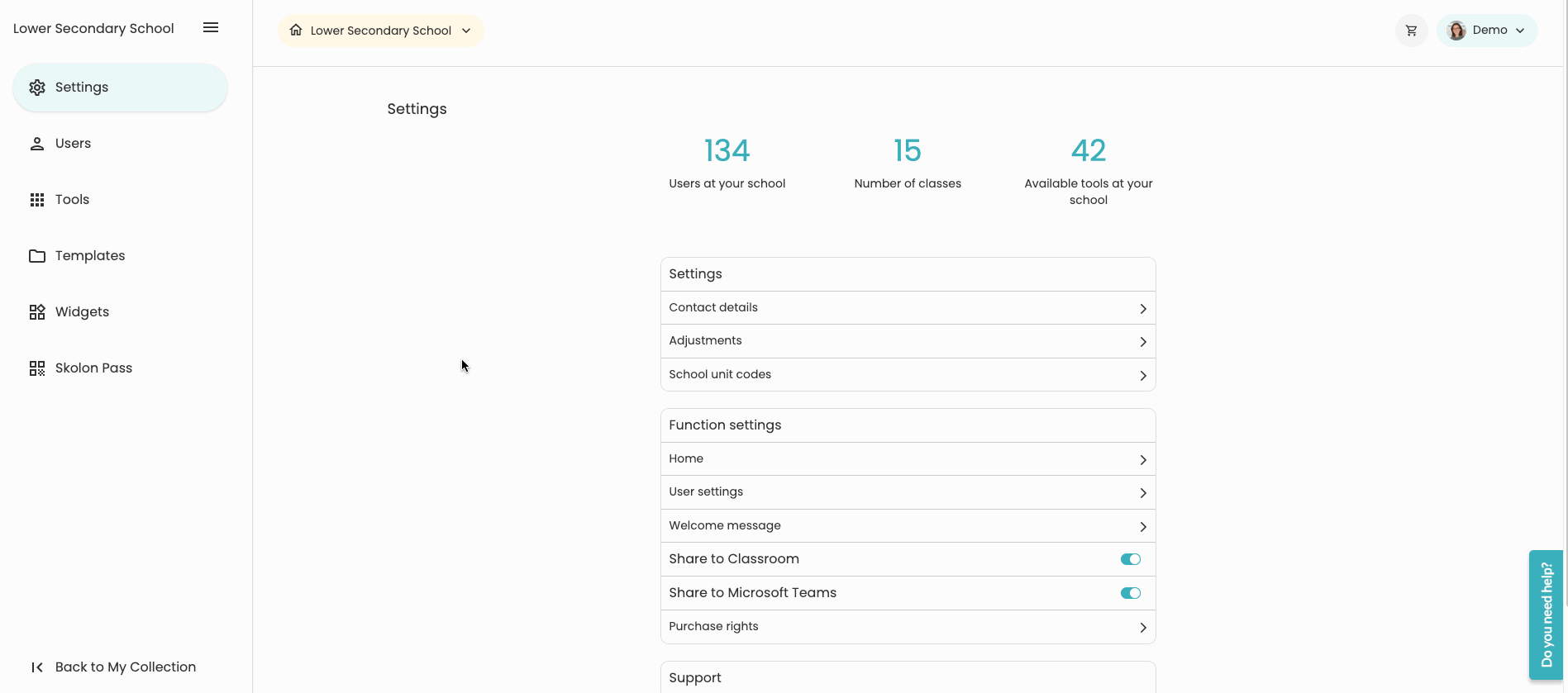Click the Widgets icon in sidebar
Screen dimensions: 1568x693
(37, 312)
